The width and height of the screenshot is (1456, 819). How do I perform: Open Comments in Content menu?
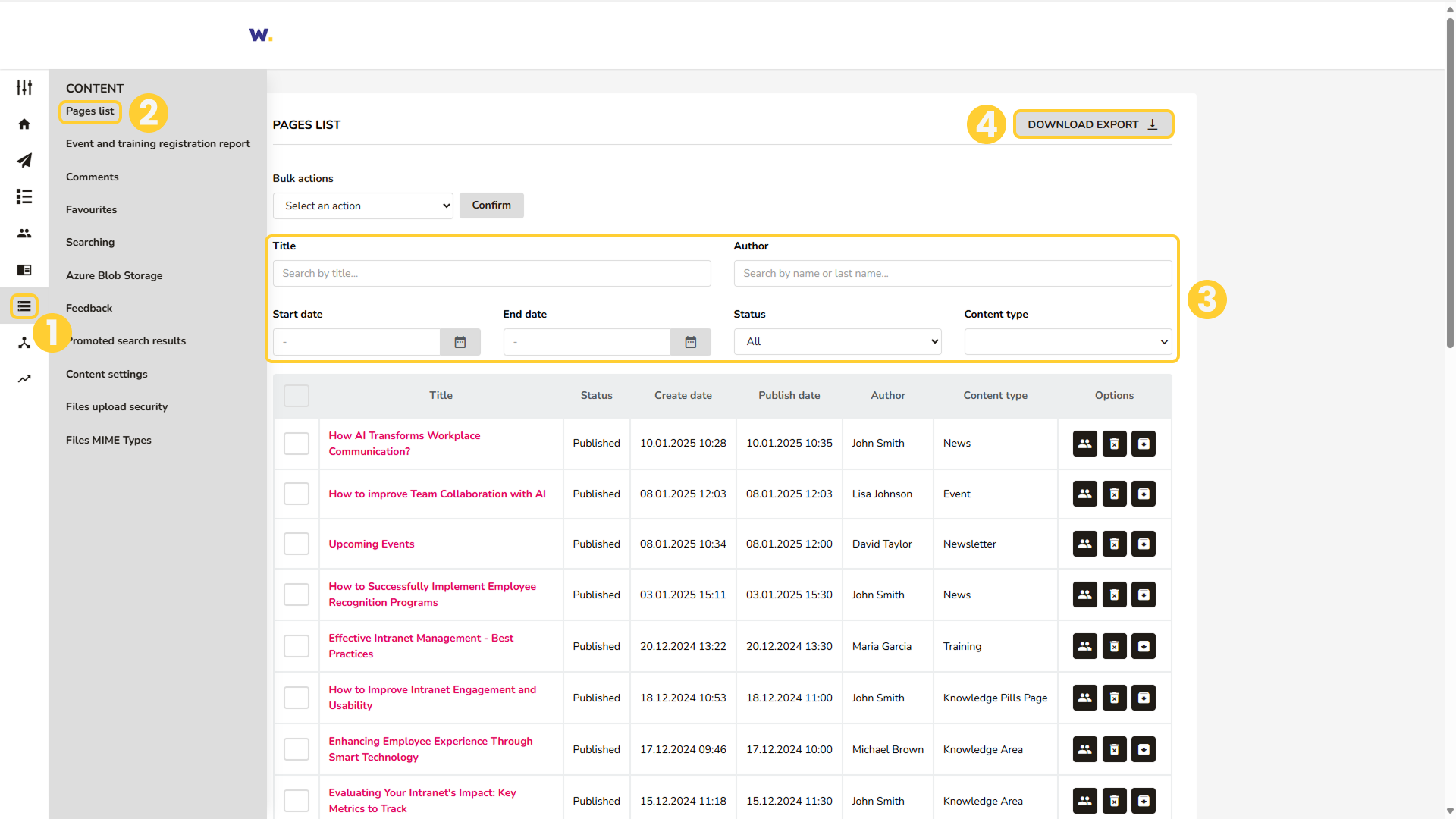(93, 177)
